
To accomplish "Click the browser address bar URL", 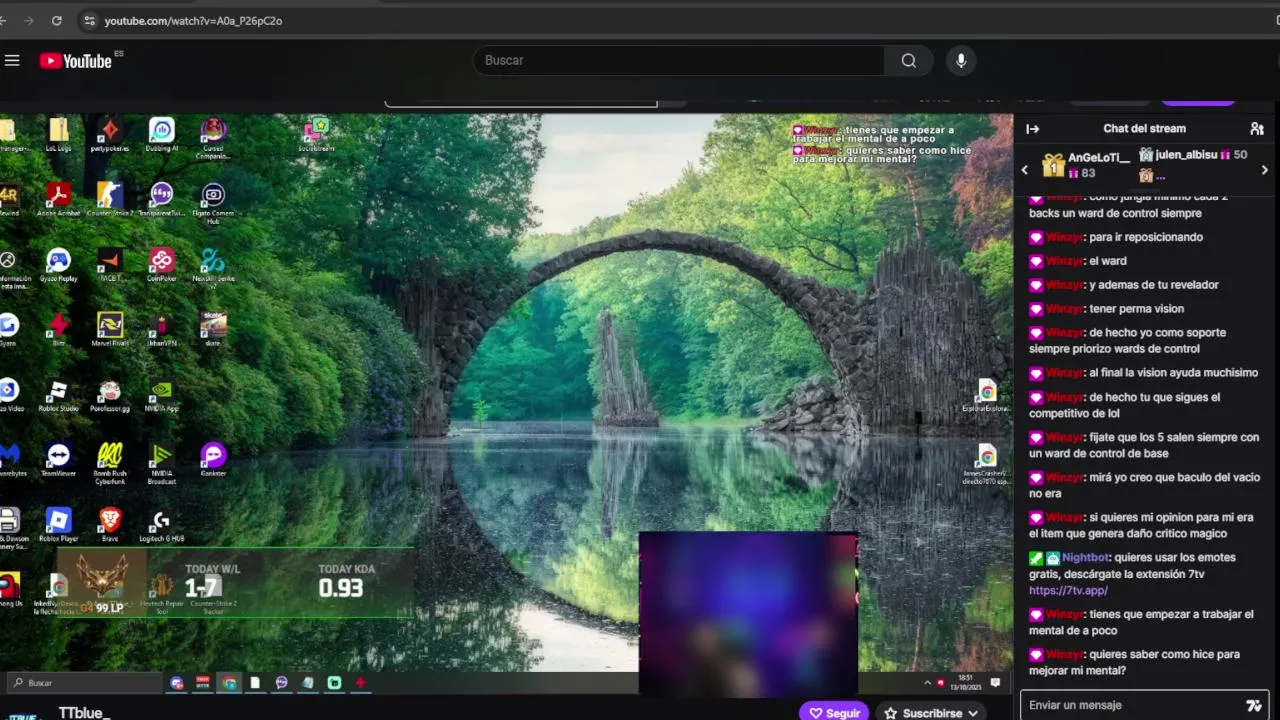I will tap(193, 20).
